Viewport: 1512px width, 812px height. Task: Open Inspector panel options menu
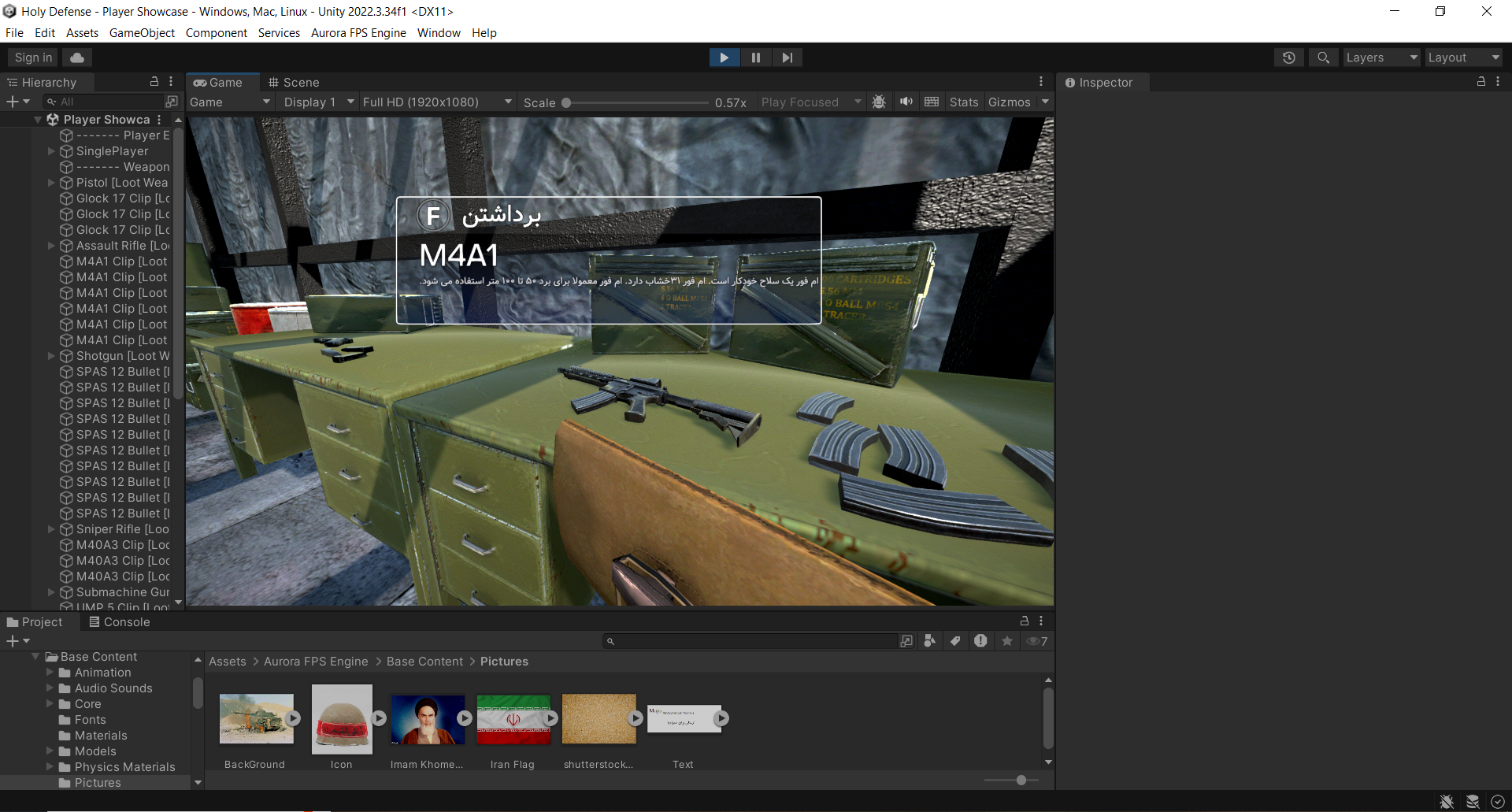[1498, 82]
